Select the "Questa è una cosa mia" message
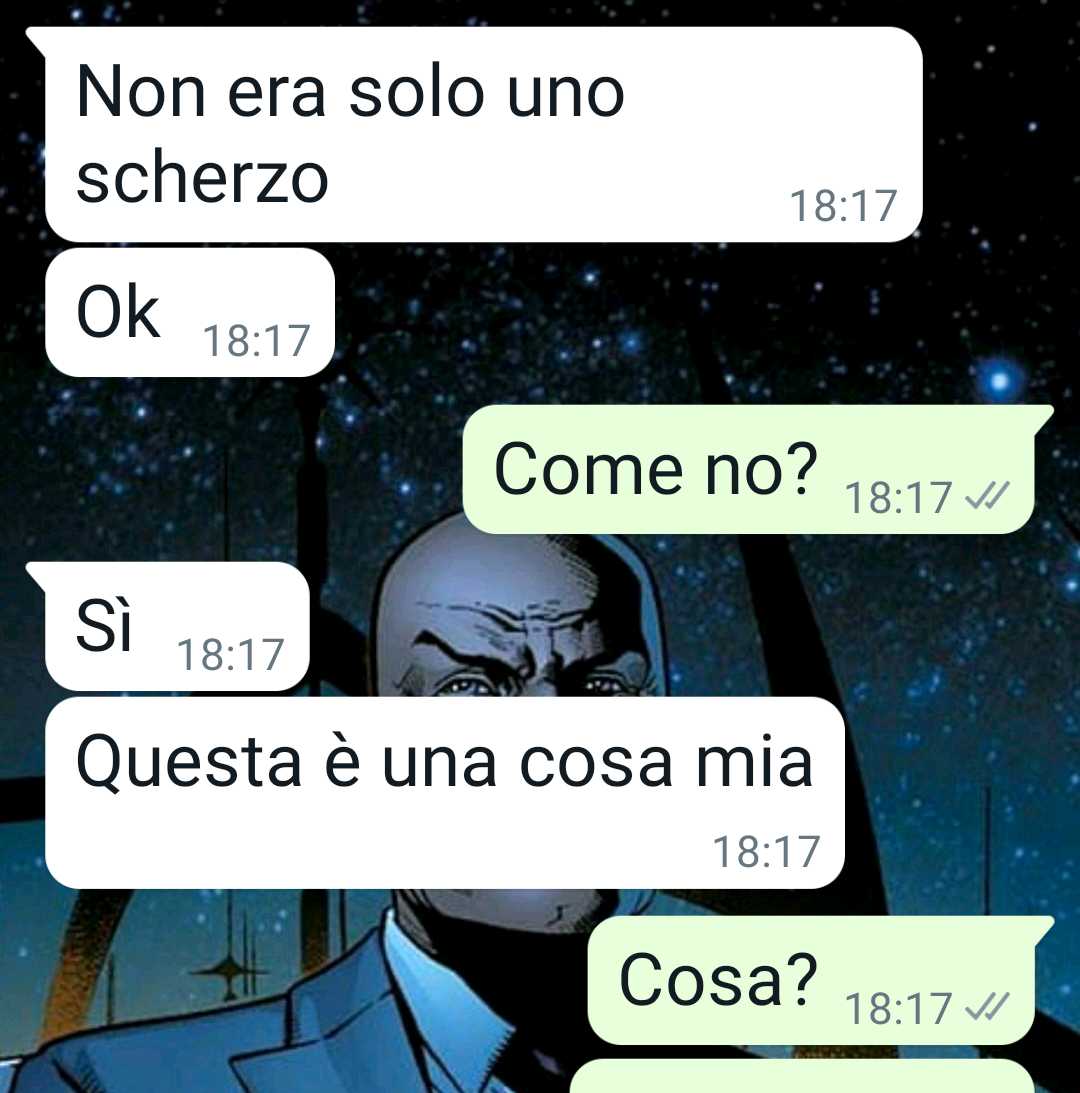The height and width of the screenshot is (1093, 1080). click(x=445, y=793)
